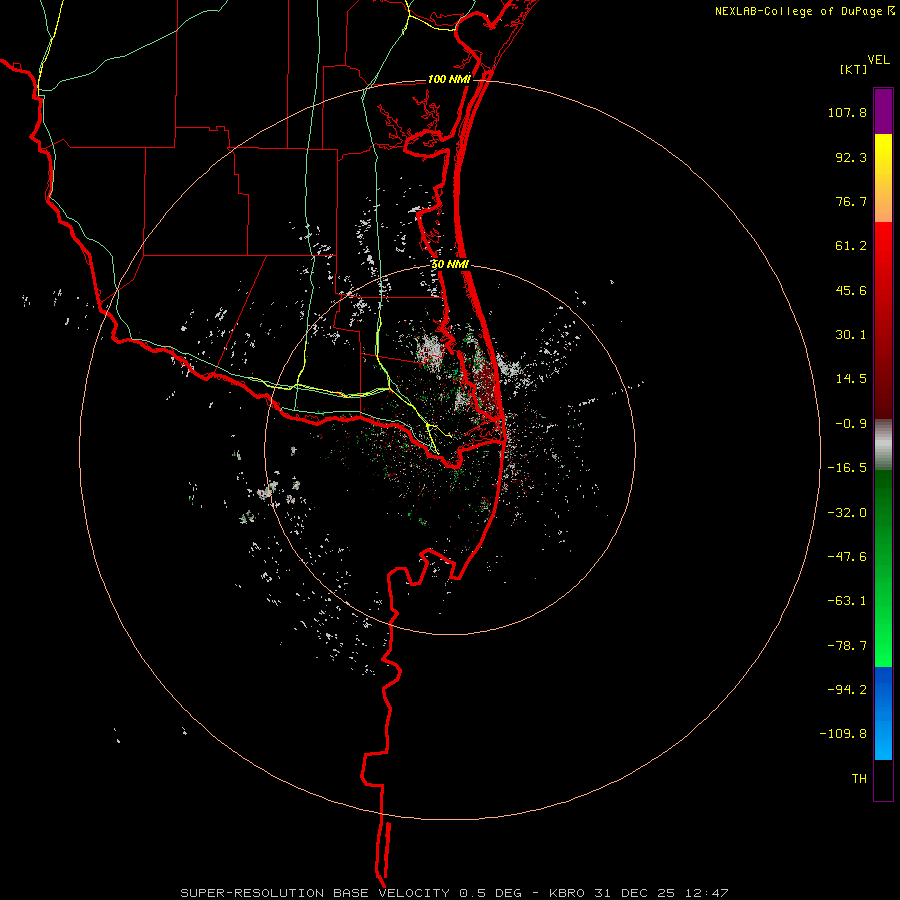The image size is (900, 900).
Task: Click the 50 NMI range ring label
Action: click(450, 265)
